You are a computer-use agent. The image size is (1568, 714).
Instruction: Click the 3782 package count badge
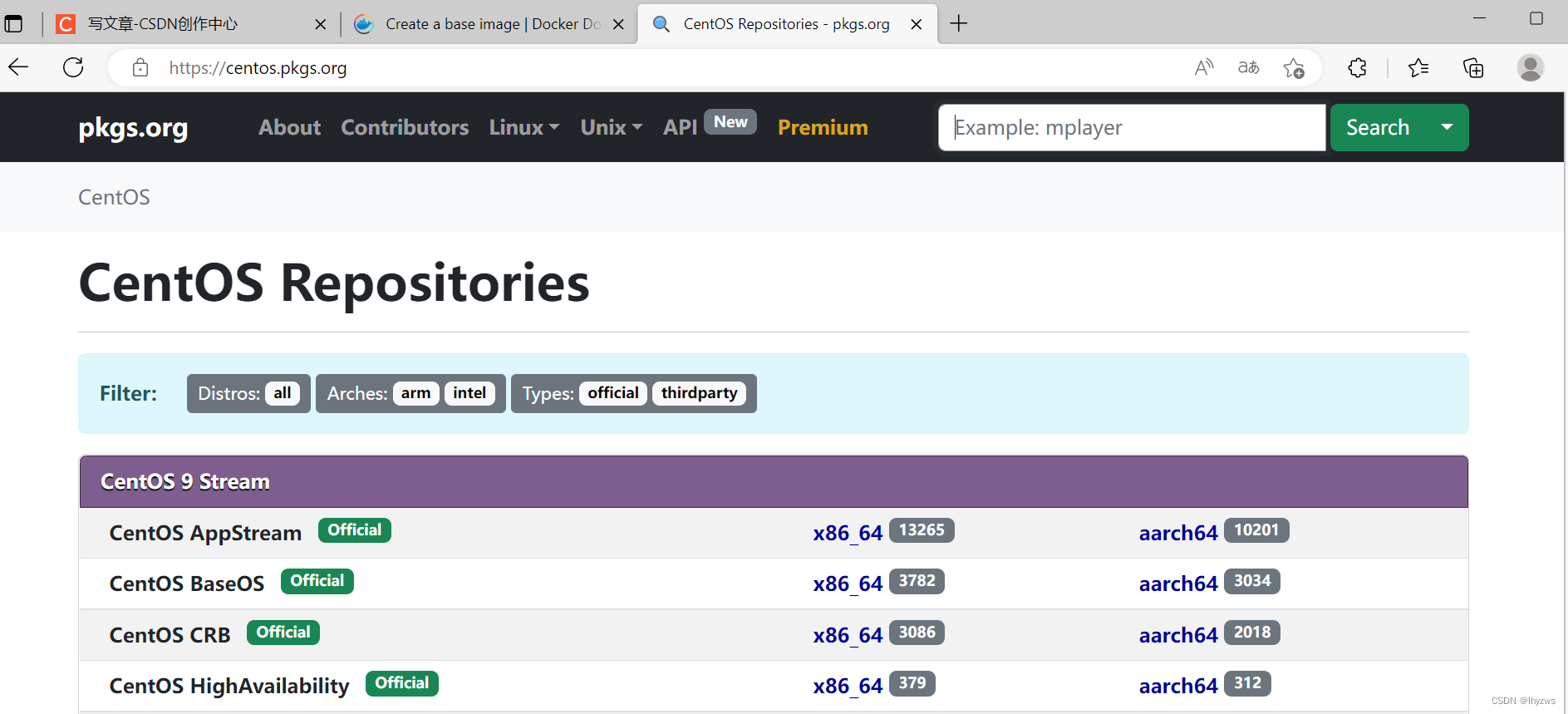coord(917,581)
